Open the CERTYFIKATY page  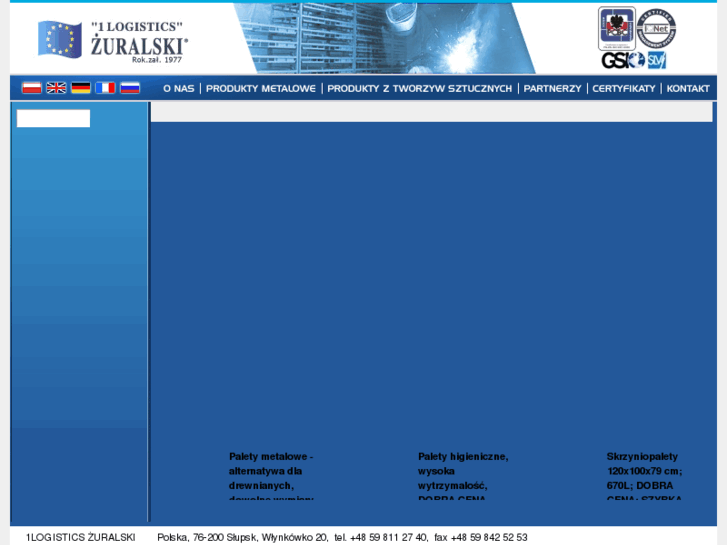pos(624,89)
